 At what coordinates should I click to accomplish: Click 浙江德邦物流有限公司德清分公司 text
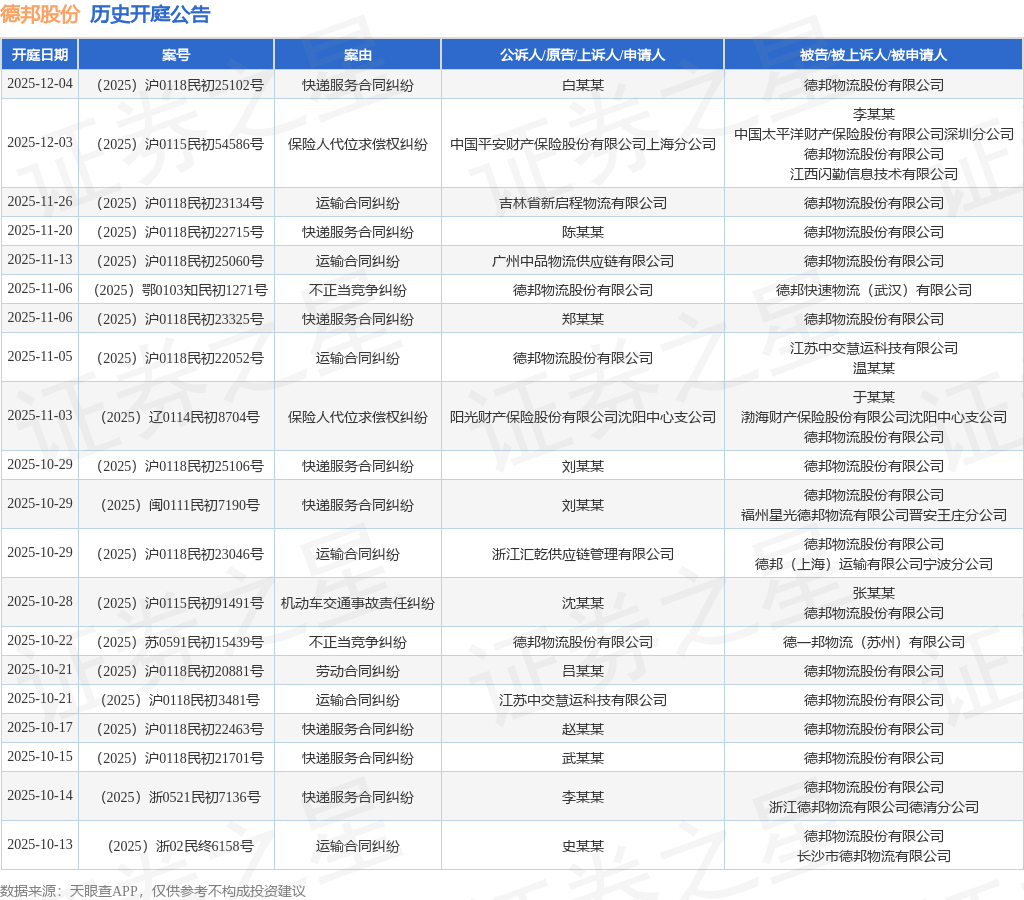(874, 807)
